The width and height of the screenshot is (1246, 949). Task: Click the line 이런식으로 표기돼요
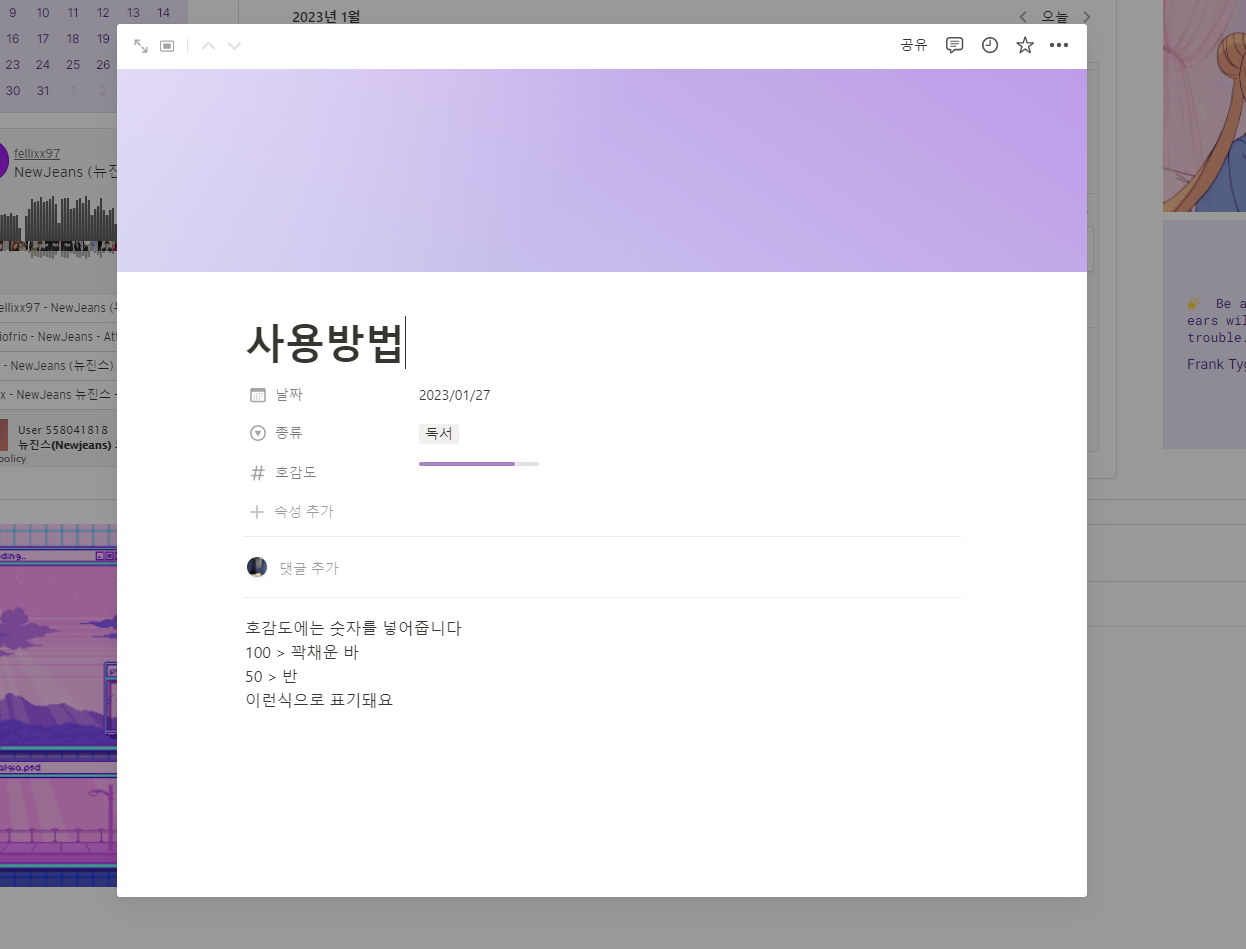click(319, 700)
